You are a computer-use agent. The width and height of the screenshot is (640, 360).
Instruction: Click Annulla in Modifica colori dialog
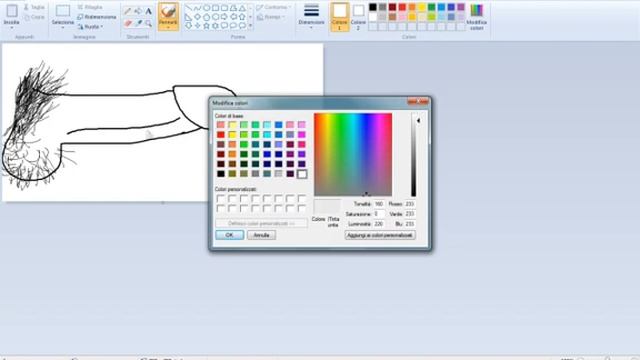coord(261,235)
